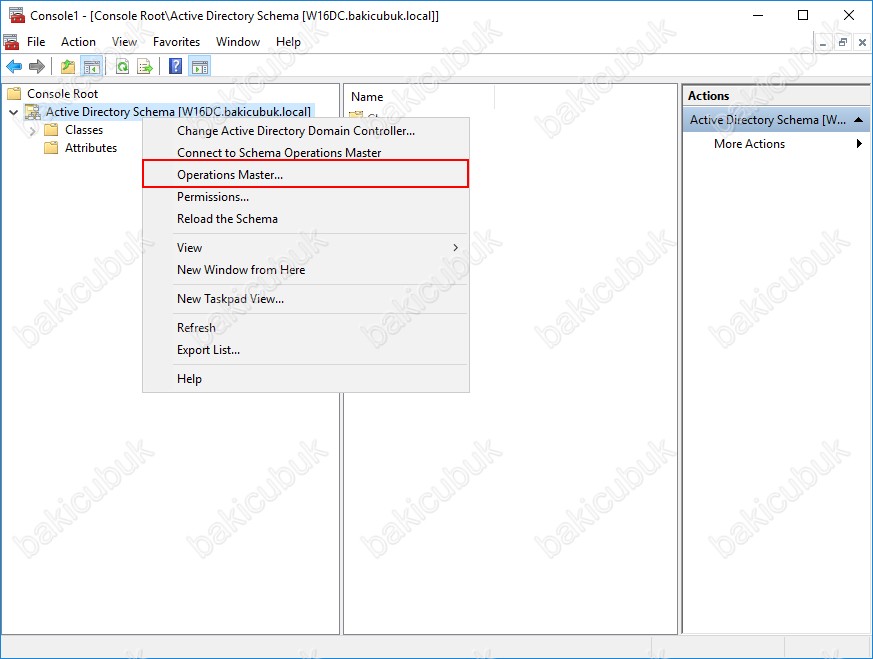
Task: Click the Active Directory Schema node icon
Action: pyautogui.click(x=33, y=112)
